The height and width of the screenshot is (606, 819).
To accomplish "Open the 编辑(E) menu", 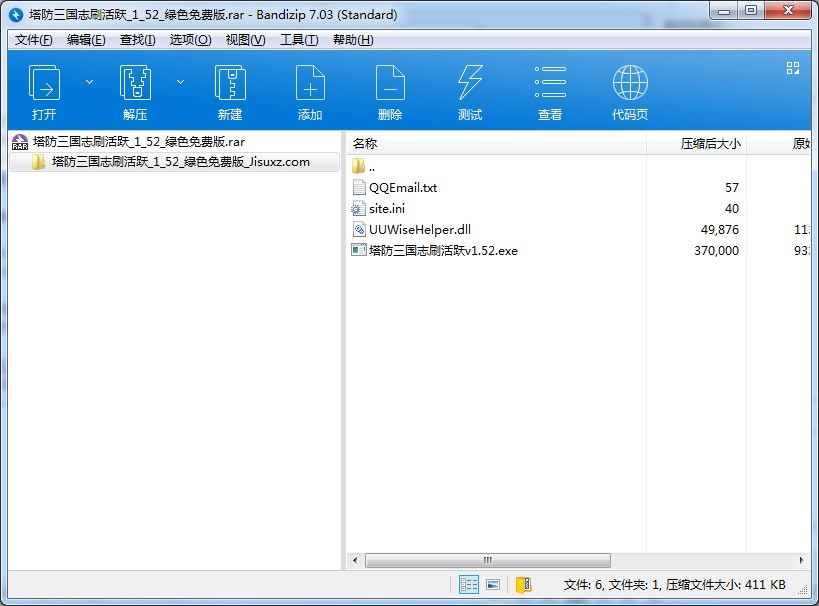I will 86,40.
